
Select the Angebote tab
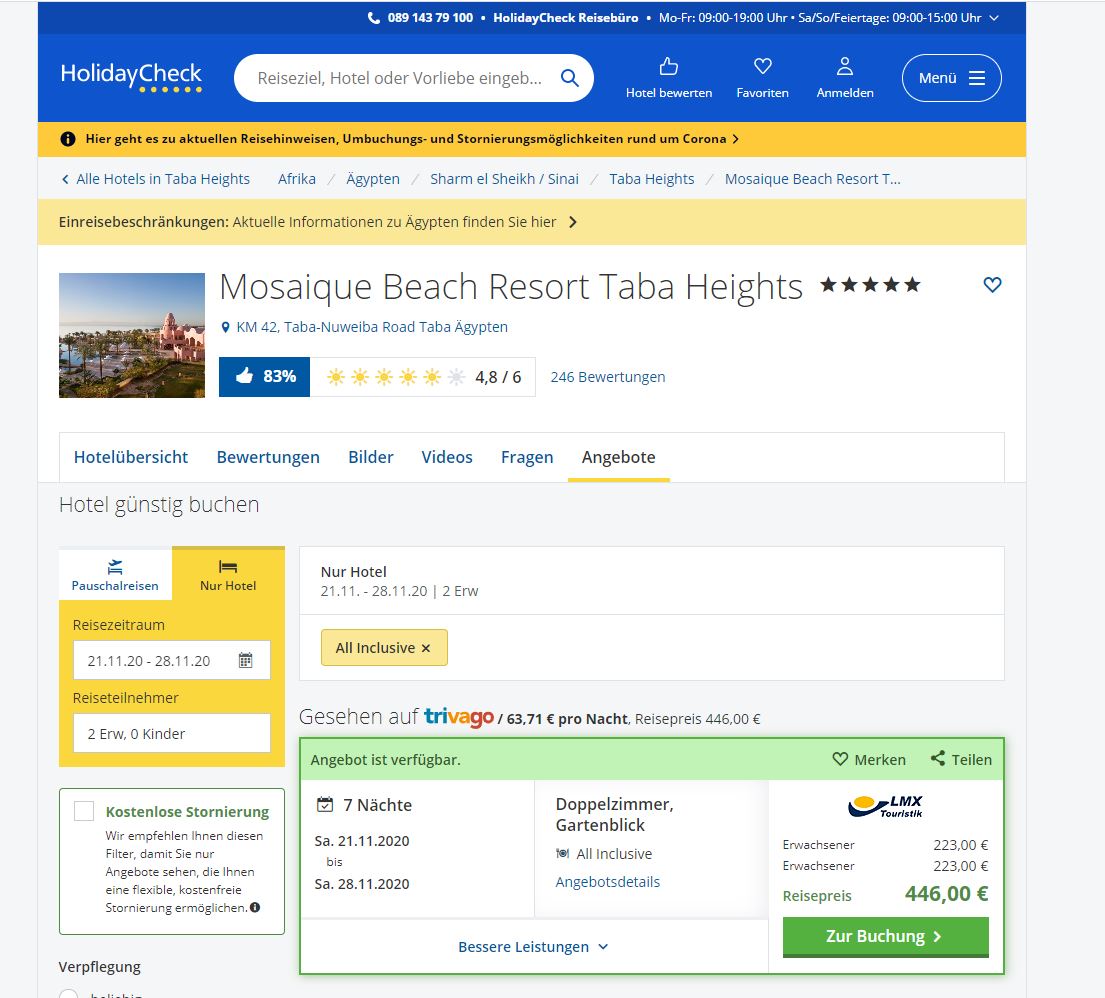coord(619,457)
